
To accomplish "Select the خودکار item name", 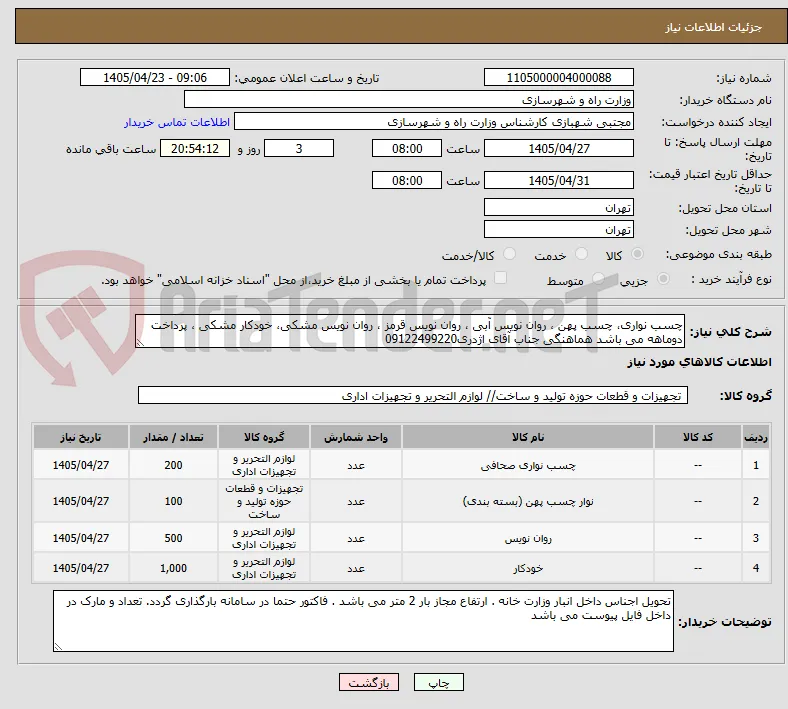I will pyautogui.click(x=528, y=568).
